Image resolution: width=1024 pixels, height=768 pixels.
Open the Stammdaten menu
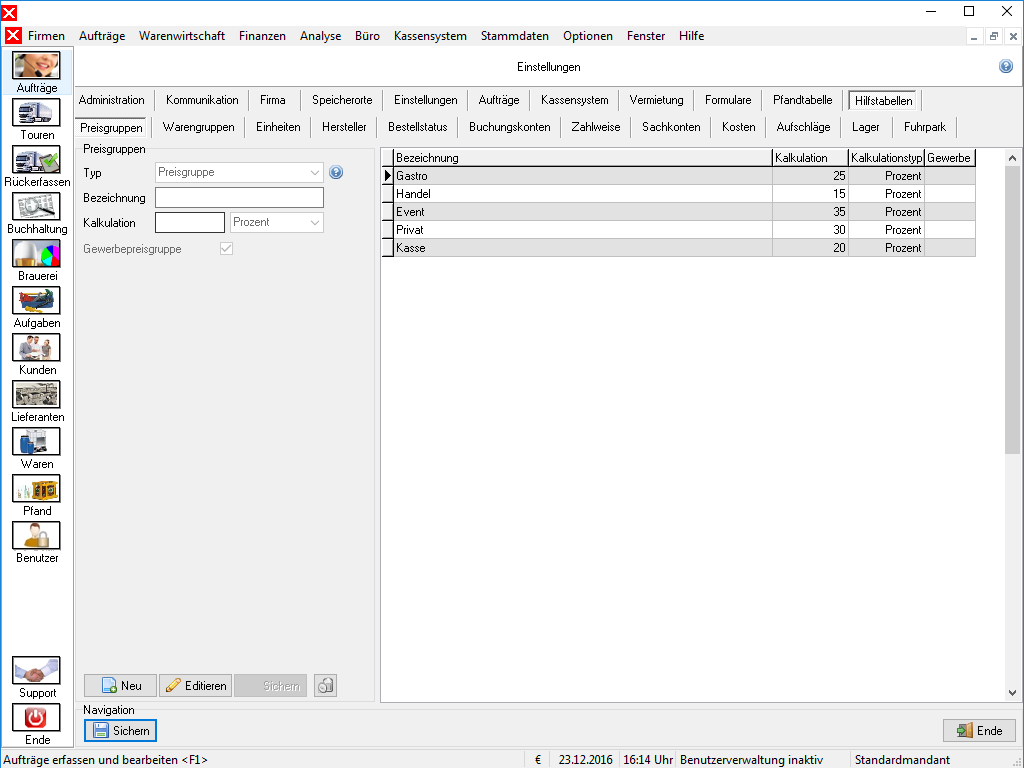(515, 36)
